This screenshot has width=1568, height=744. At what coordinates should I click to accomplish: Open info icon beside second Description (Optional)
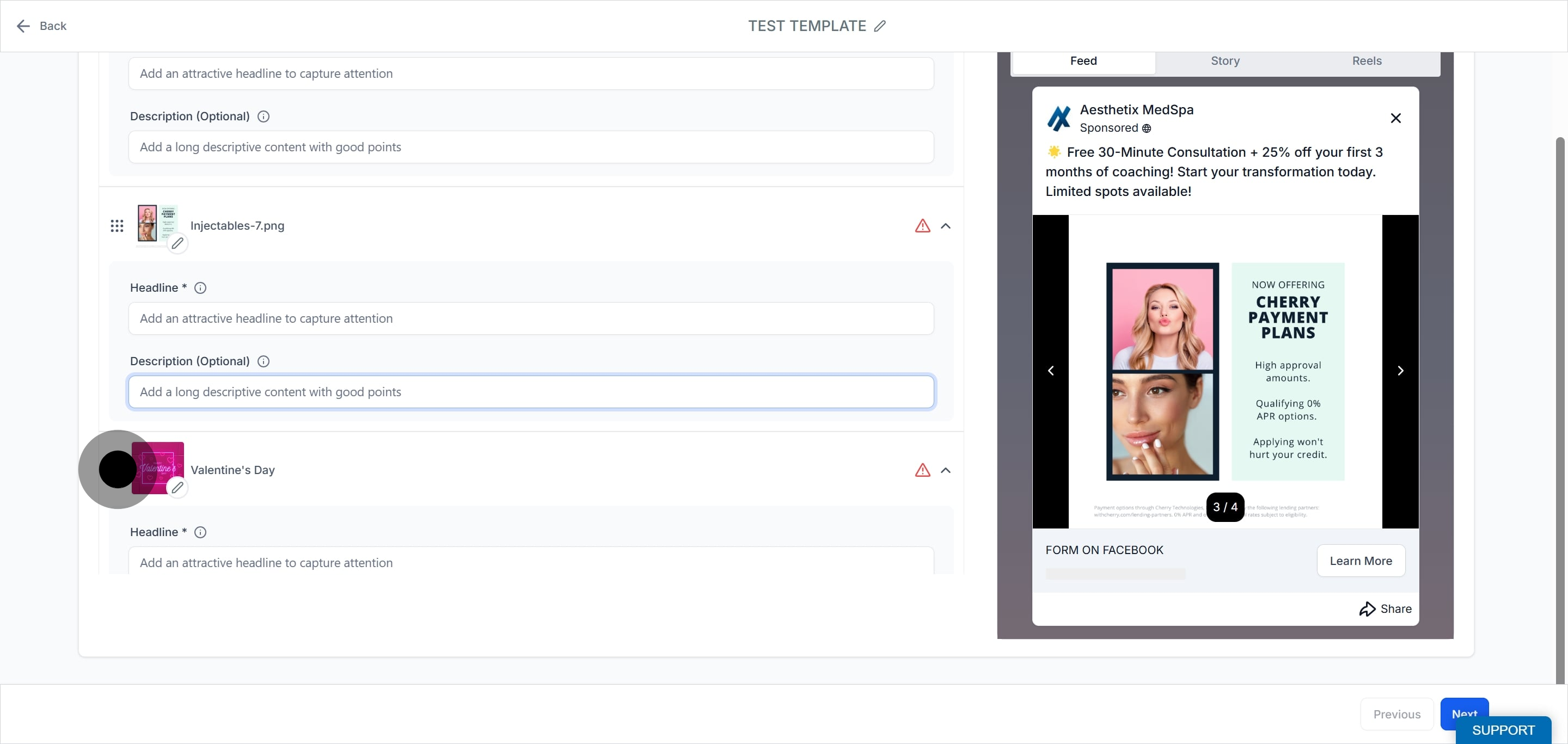(263, 361)
